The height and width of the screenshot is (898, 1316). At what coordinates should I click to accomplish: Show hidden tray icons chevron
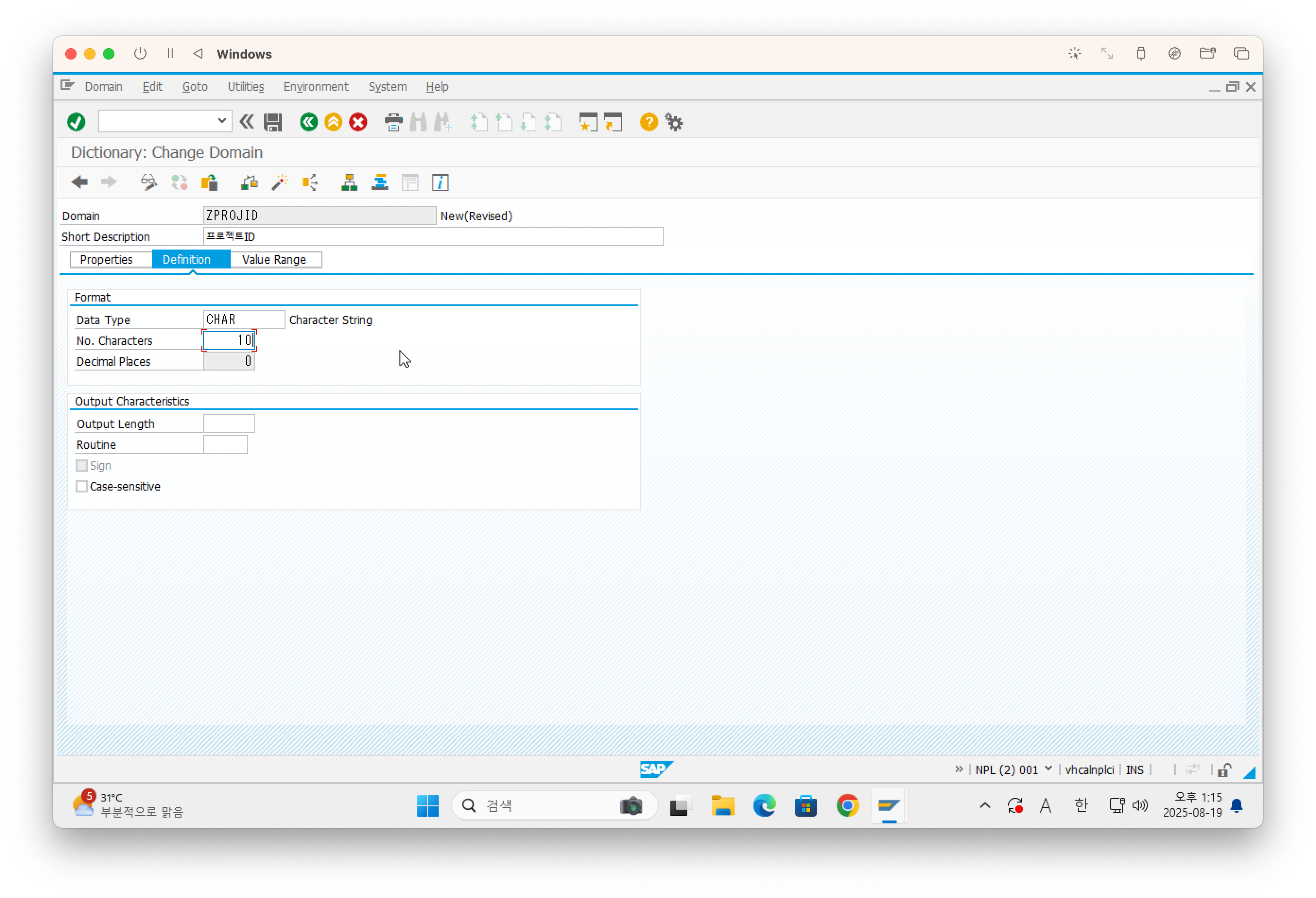click(985, 805)
